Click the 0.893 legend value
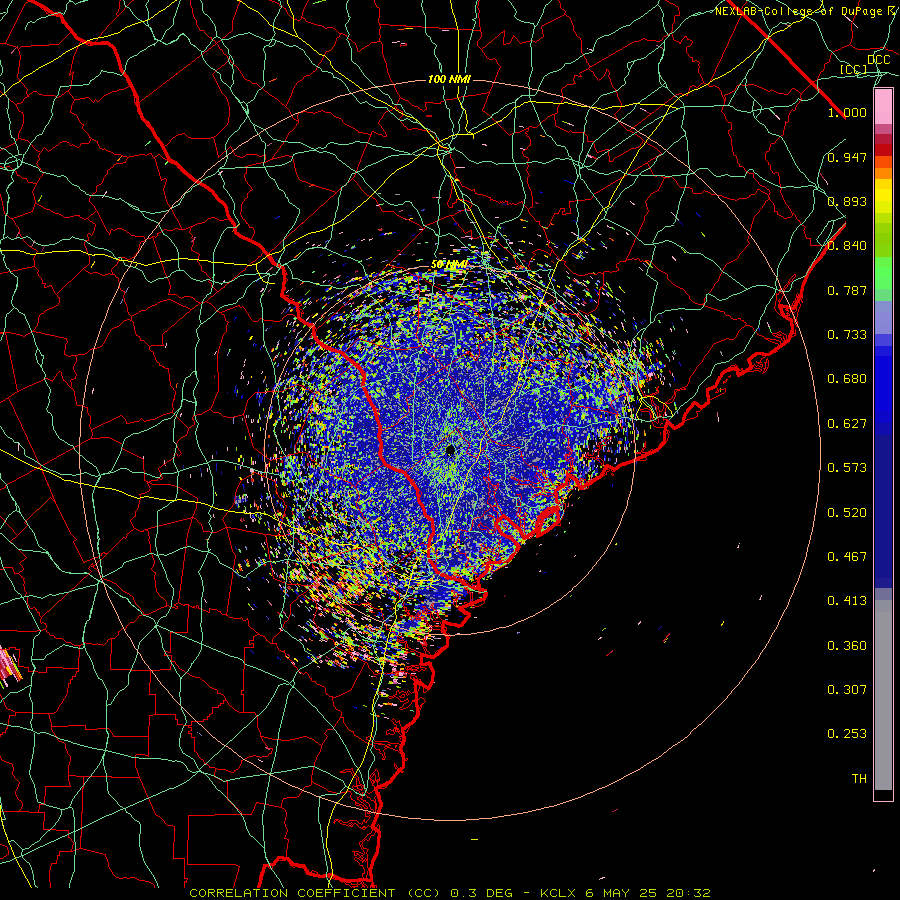The width and height of the screenshot is (900, 900). pos(847,201)
